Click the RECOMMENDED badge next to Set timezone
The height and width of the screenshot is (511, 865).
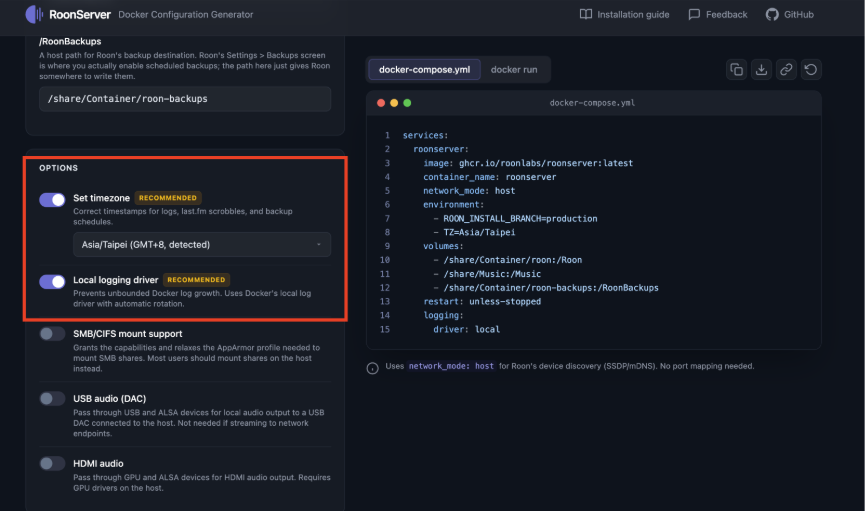coord(168,198)
